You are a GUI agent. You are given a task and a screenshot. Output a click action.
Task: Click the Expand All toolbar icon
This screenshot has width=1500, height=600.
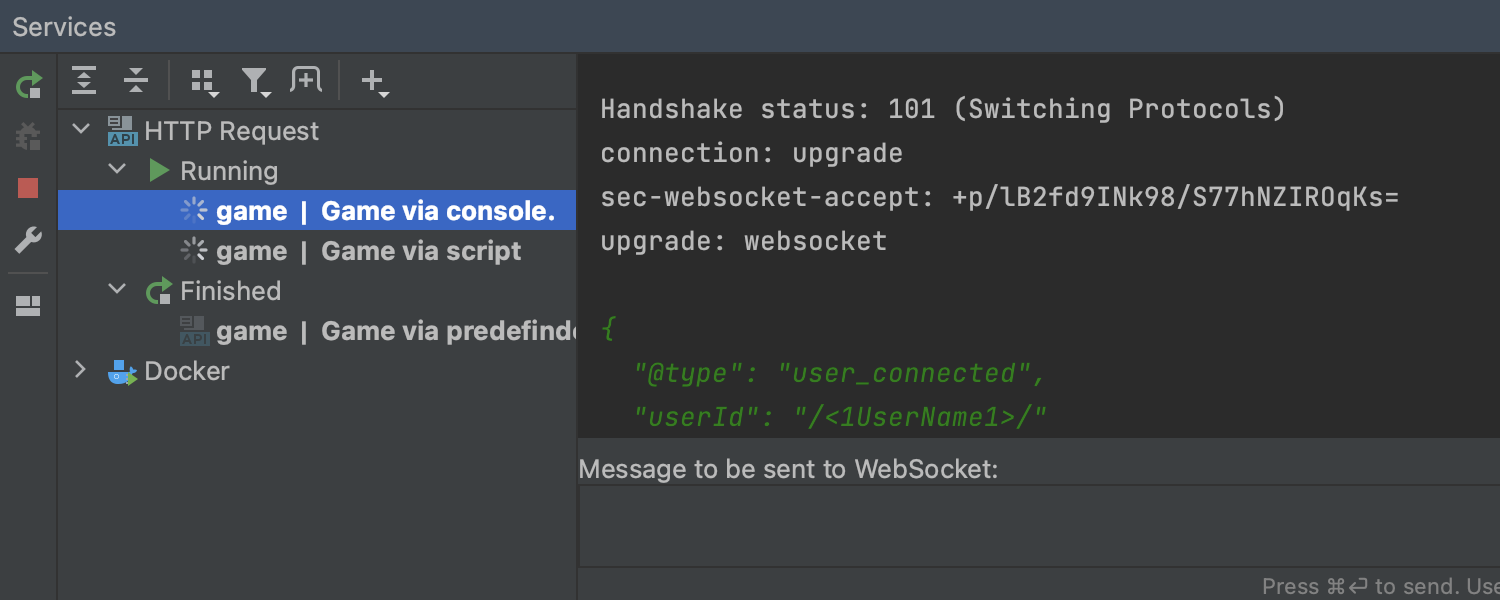coord(84,81)
